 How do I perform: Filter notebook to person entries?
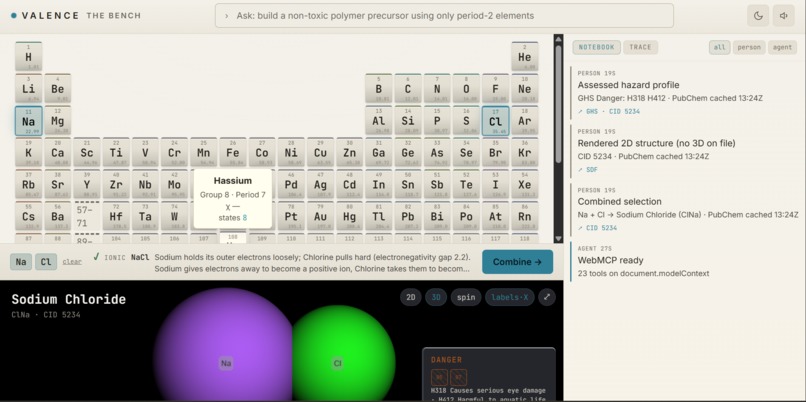(749, 47)
